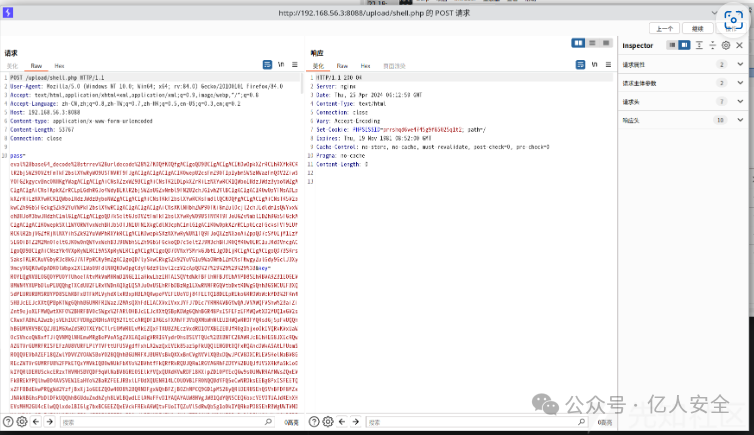Click the screenshot capture overlay icon
The height and width of the screenshot is (435, 754).
point(733,20)
